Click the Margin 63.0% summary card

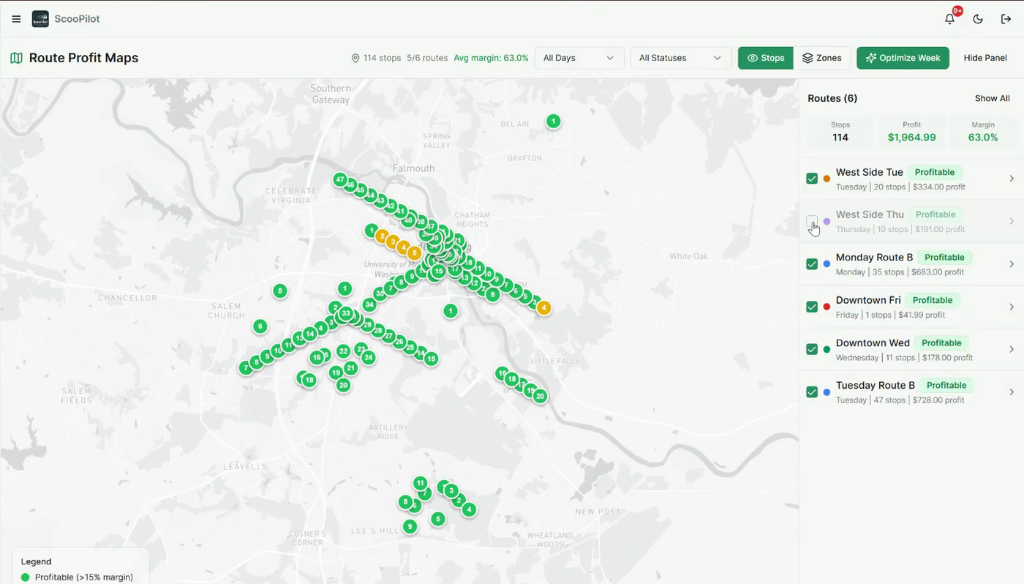pyautogui.click(x=982, y=131)
